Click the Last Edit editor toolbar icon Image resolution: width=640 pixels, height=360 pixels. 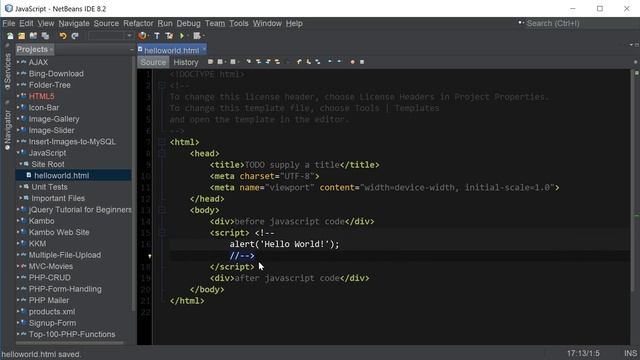pyautogui.click(x=211, y=62)
